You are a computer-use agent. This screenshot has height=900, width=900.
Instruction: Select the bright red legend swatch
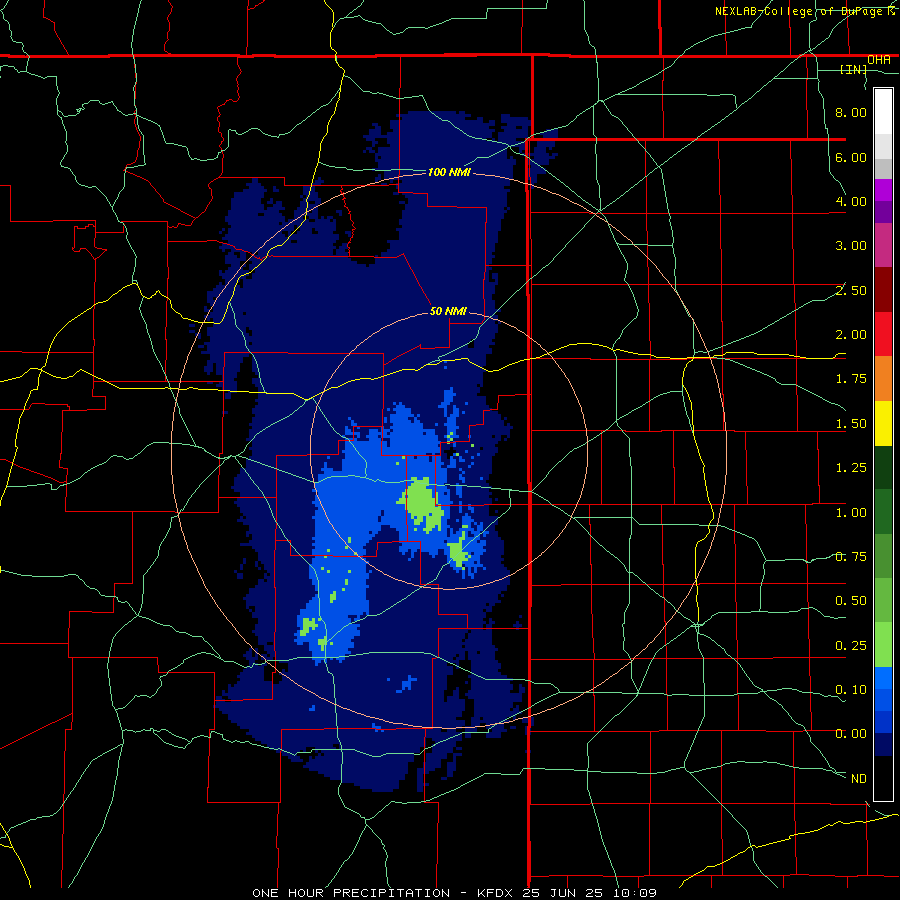883,334
